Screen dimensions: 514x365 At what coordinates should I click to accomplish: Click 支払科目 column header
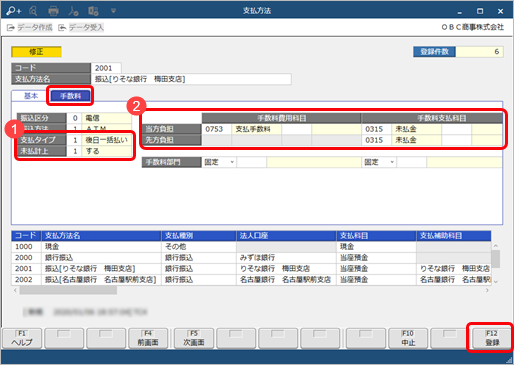(x=376, y=236)
